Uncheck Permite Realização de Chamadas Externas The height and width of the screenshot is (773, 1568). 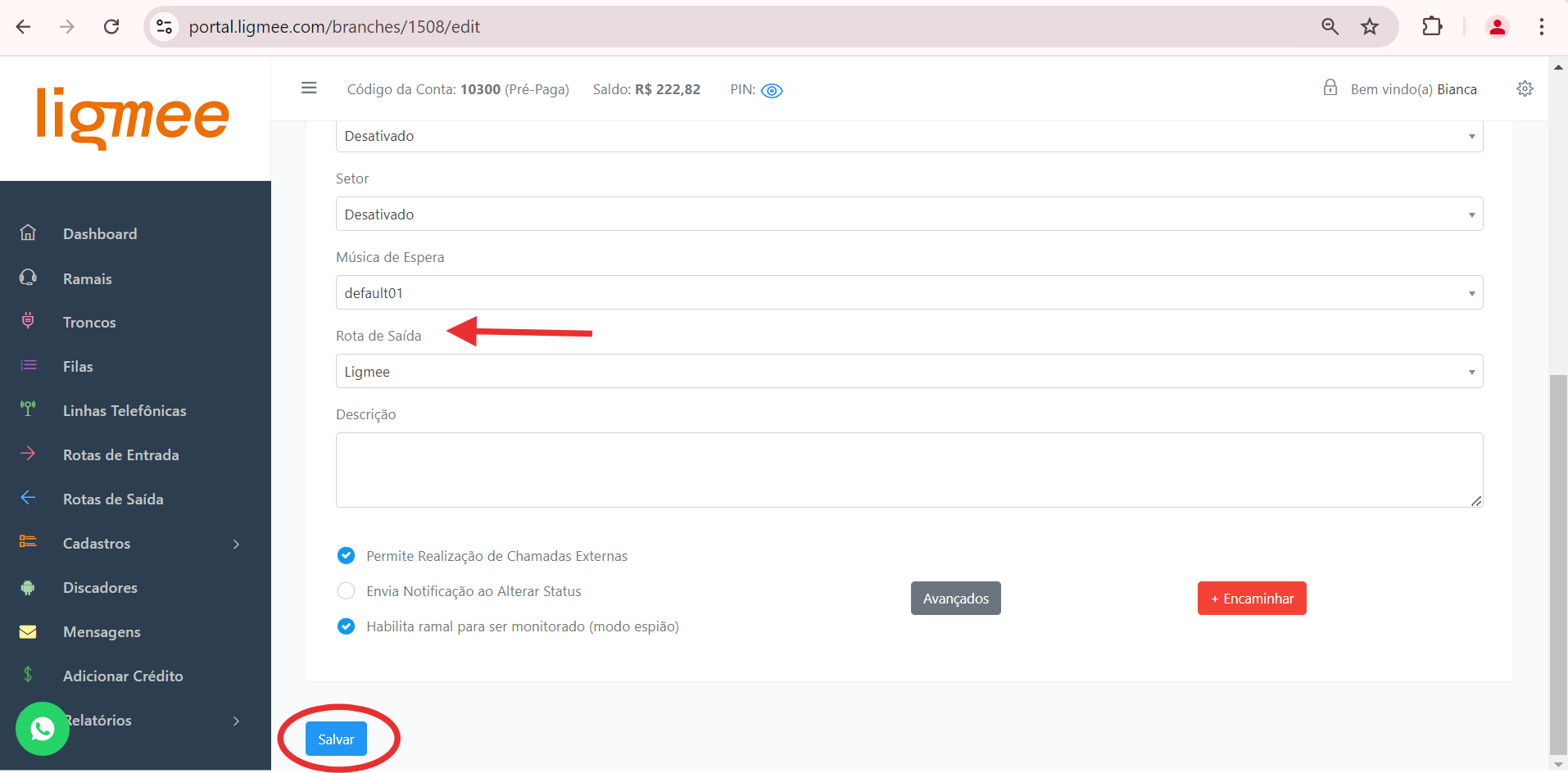[x=347, y=556]
